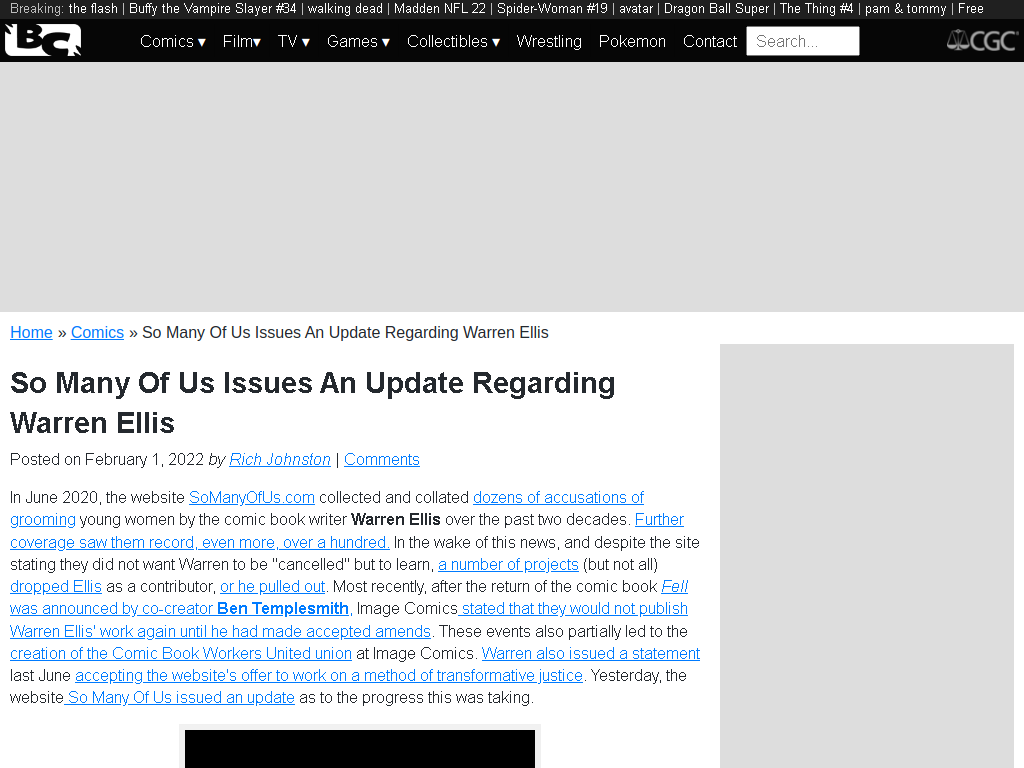Click the Bleeding Cool BC logo
1024x768 pixels.
tap(43, 40)
